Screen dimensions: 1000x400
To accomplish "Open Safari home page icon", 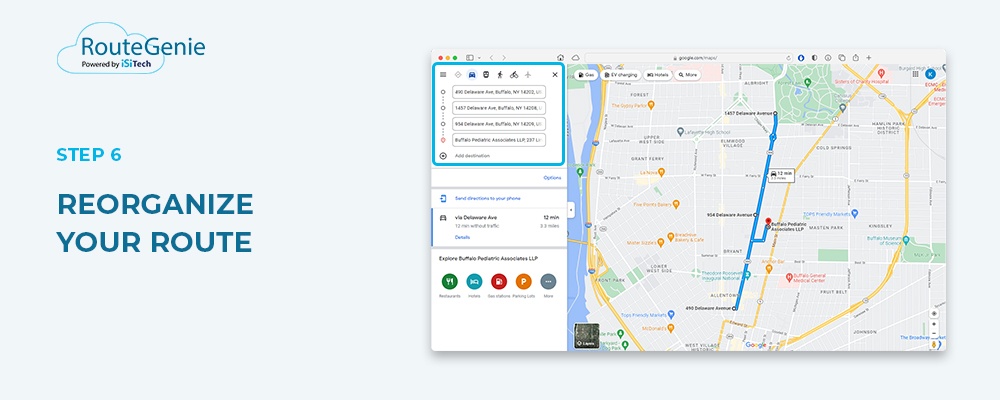I will click(561, 57).
